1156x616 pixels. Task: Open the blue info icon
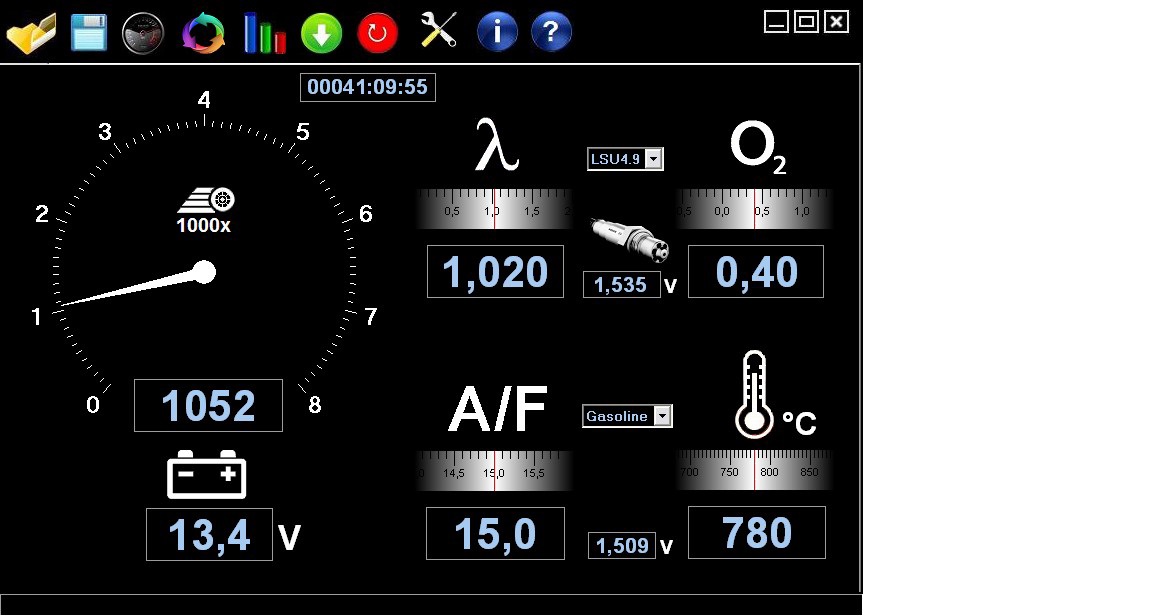pyautogui.click(x=497, y=32)
